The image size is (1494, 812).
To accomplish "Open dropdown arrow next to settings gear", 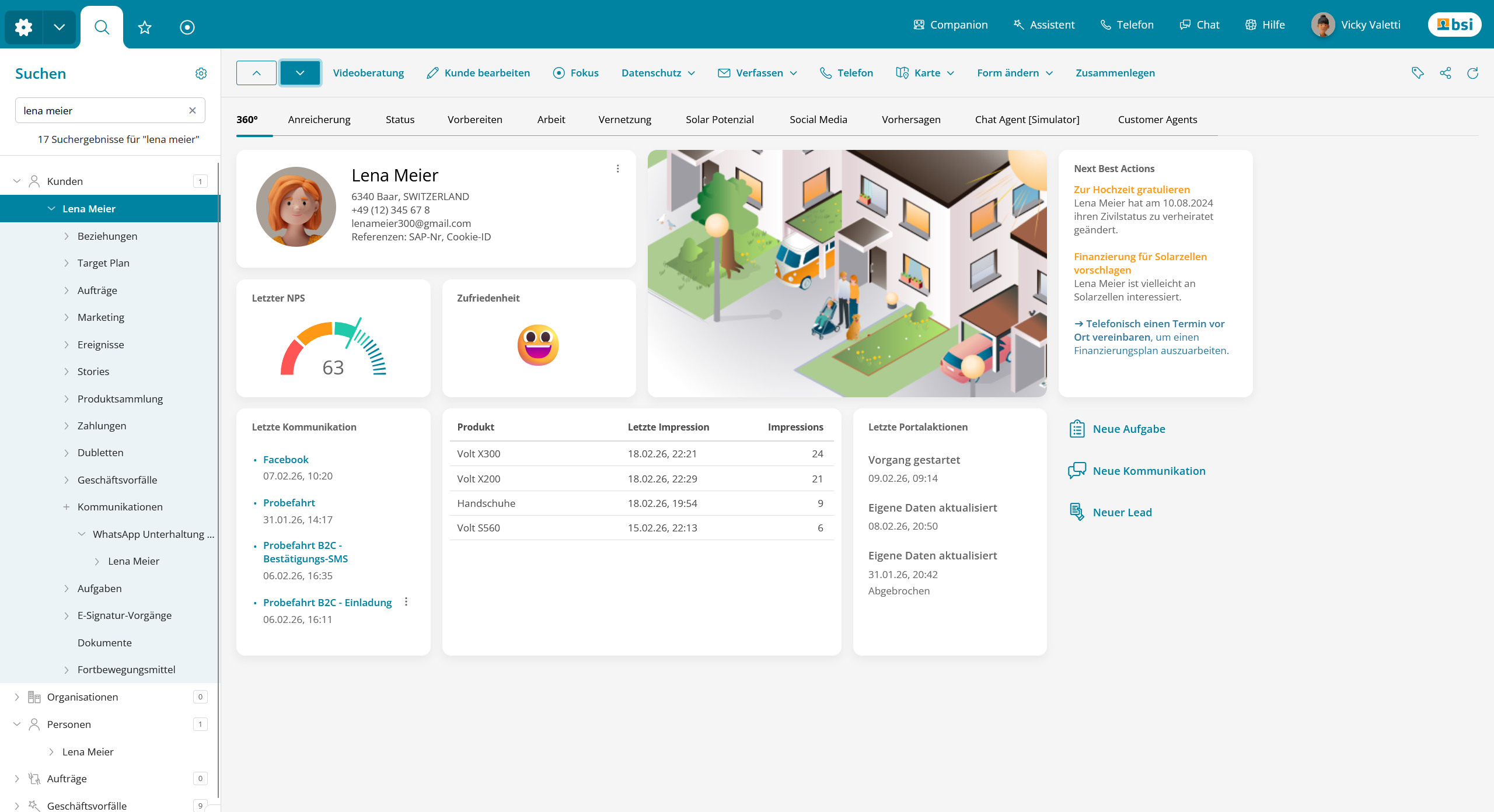I will click(x=59, y=27).
